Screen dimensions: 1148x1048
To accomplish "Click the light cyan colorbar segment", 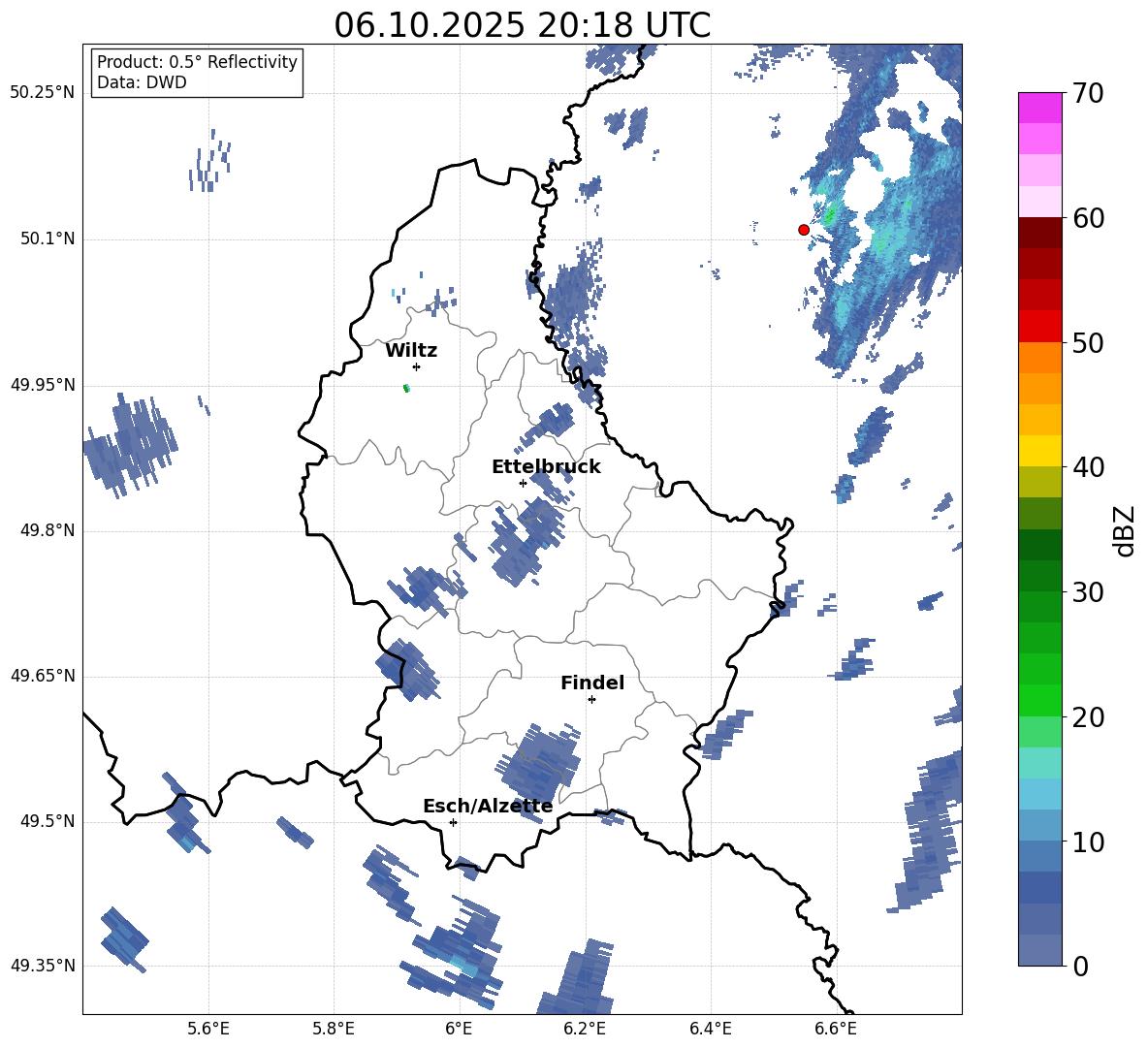I will click(x=1039, y=763).
